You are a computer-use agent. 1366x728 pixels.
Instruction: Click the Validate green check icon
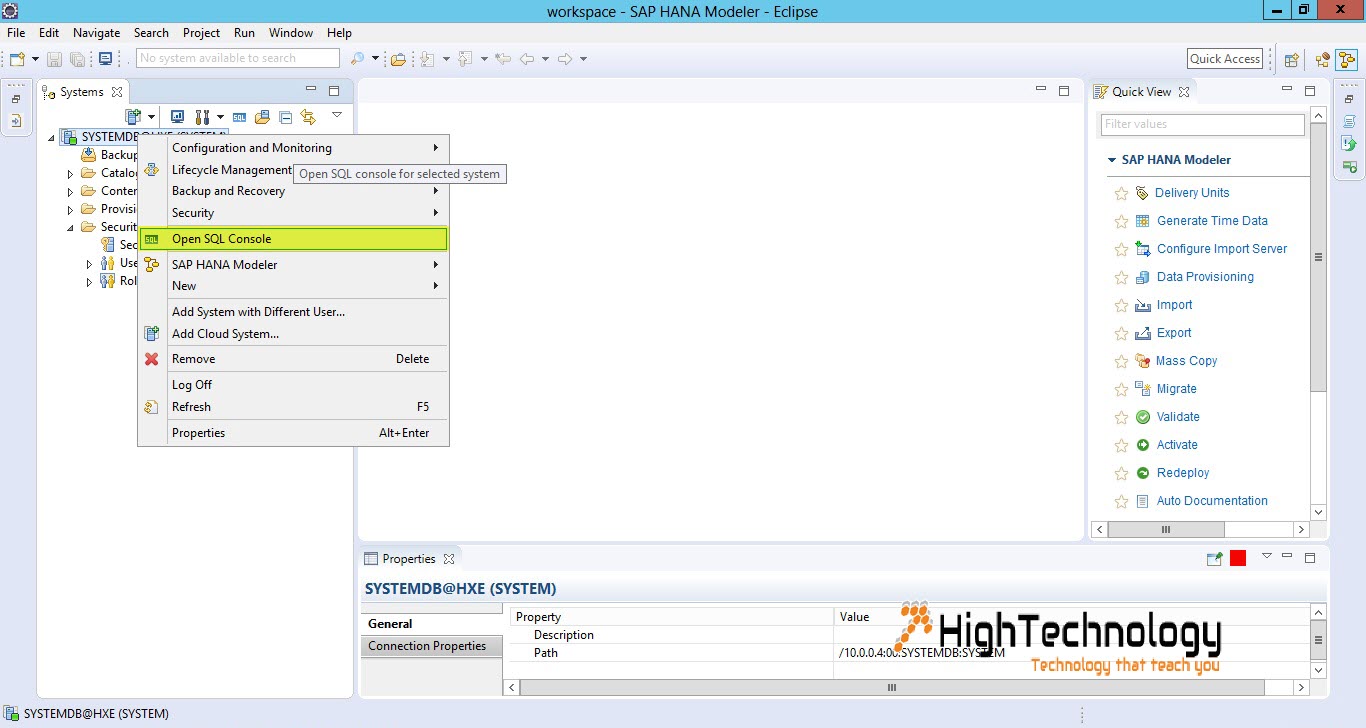(x=1143, y=417)
